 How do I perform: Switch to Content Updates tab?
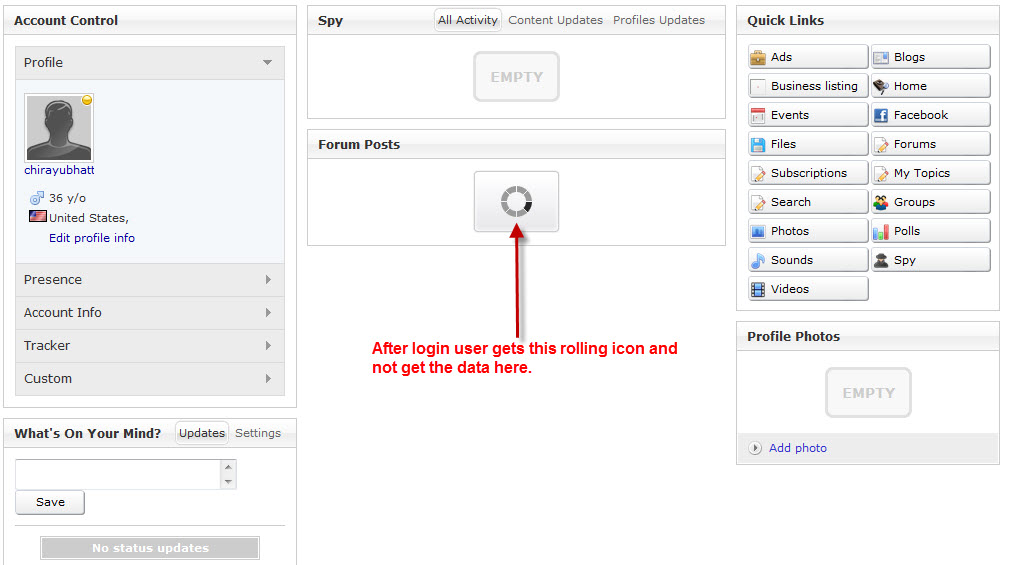coord(555,20)
